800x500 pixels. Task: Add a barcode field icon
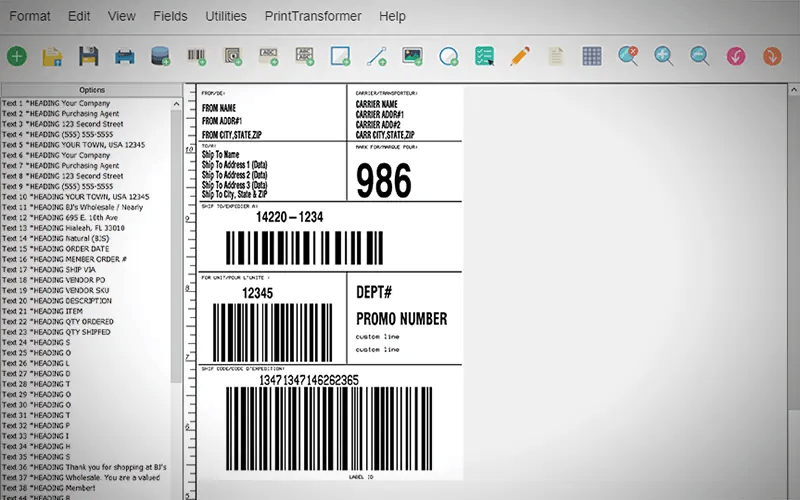196,56
